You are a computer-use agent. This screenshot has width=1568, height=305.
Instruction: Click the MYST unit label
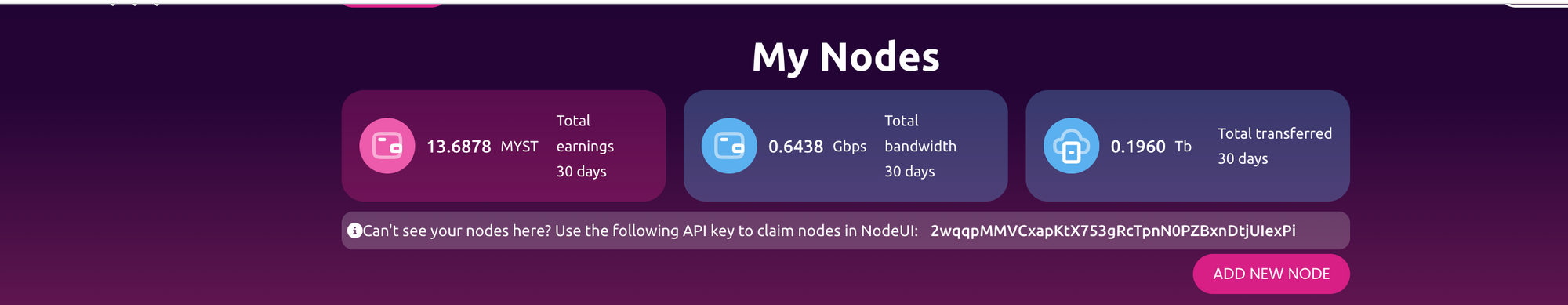pyautogui.click(x=519, y=147)
